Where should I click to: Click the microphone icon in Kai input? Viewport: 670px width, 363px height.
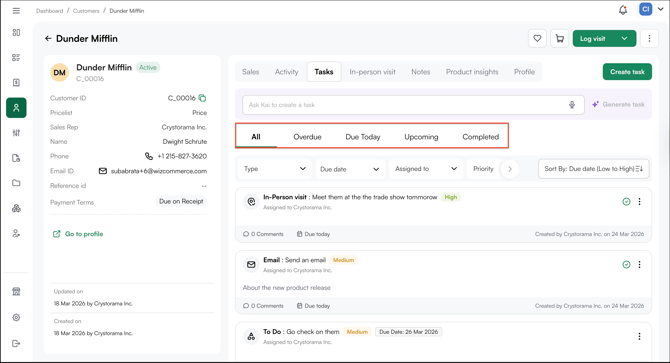pyautogui.click(x=572, y=105)
